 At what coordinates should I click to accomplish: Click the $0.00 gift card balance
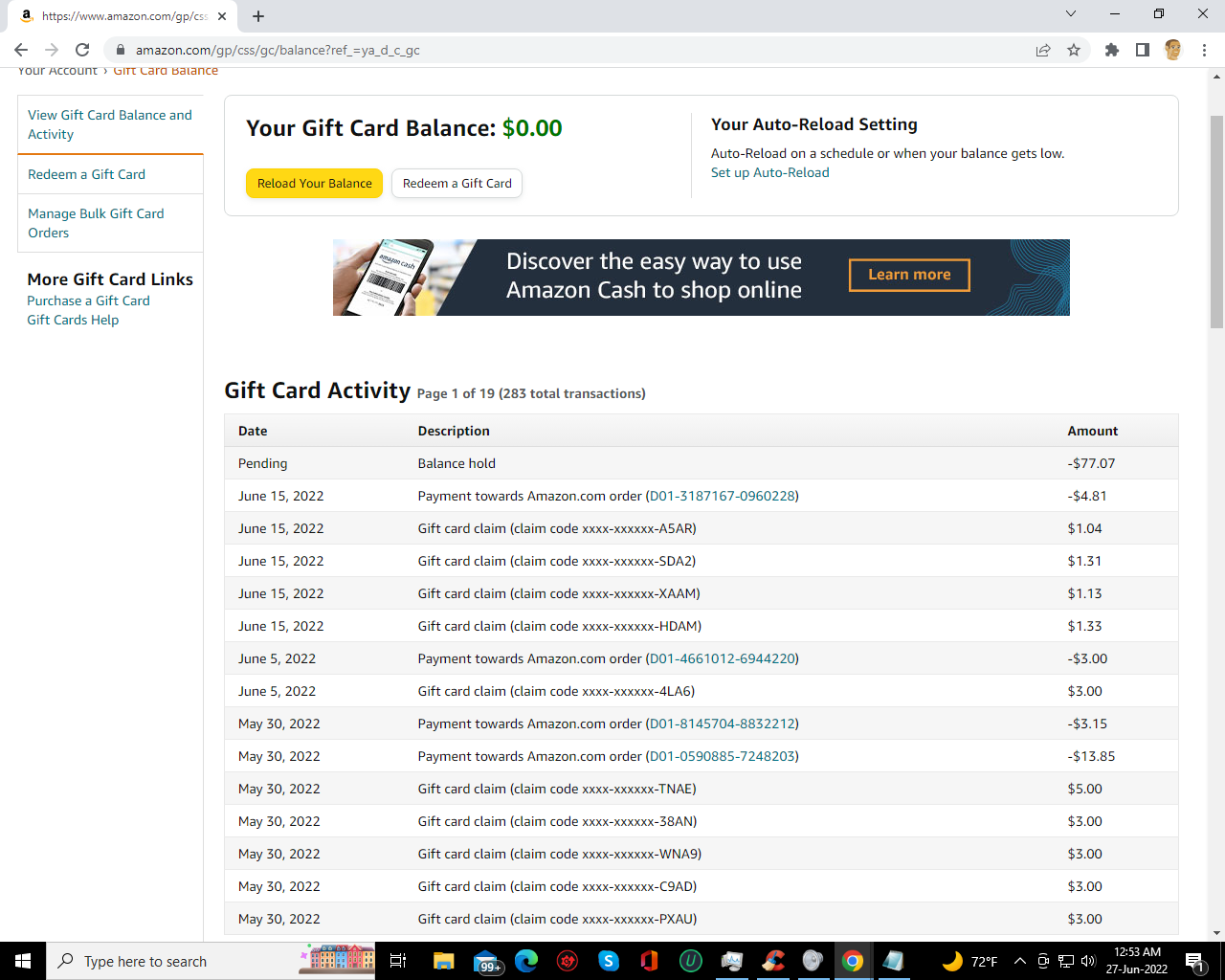532,128
